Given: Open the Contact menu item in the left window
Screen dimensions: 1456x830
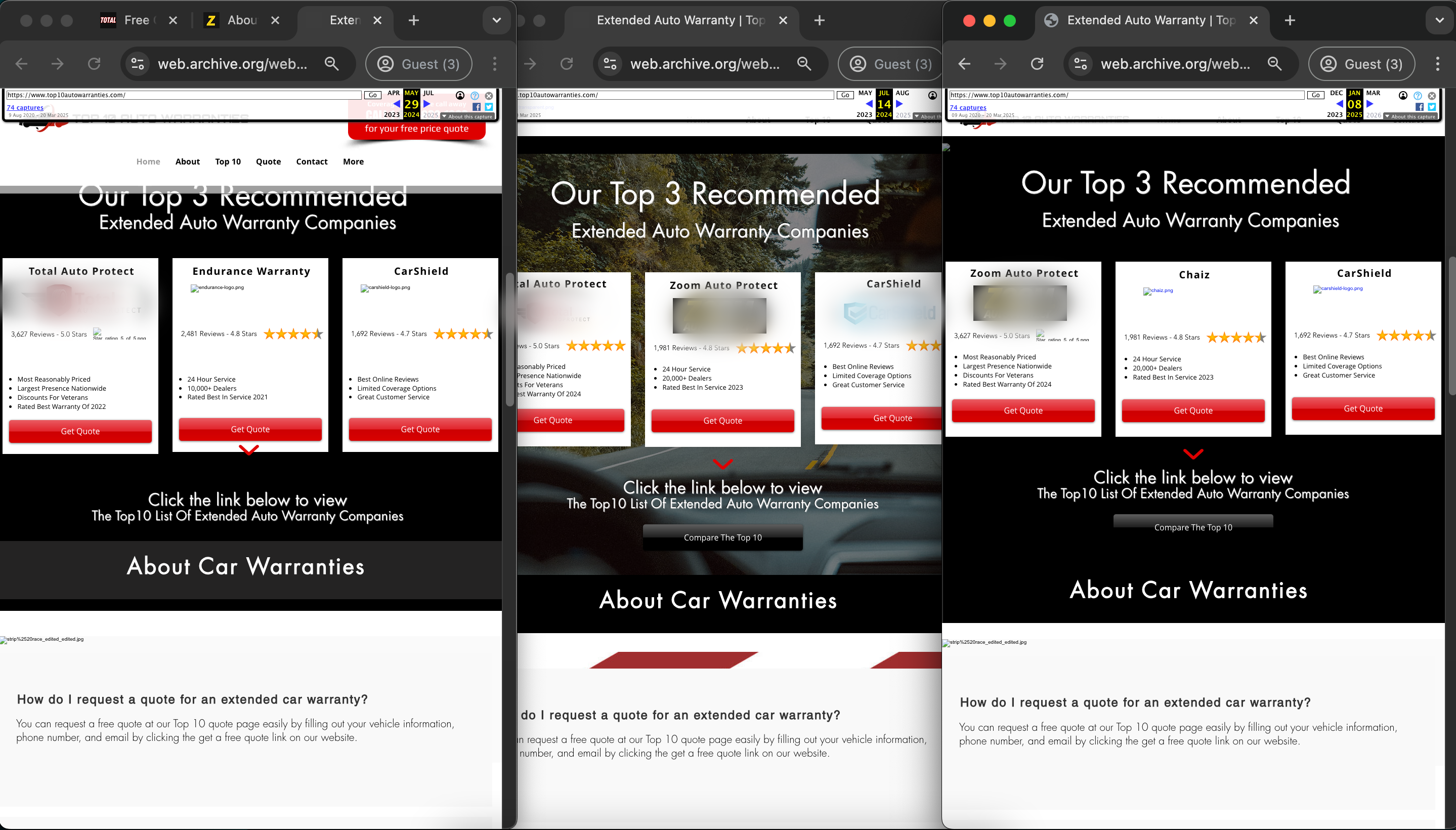Looking at the screenshot, I should click(312, 161).
